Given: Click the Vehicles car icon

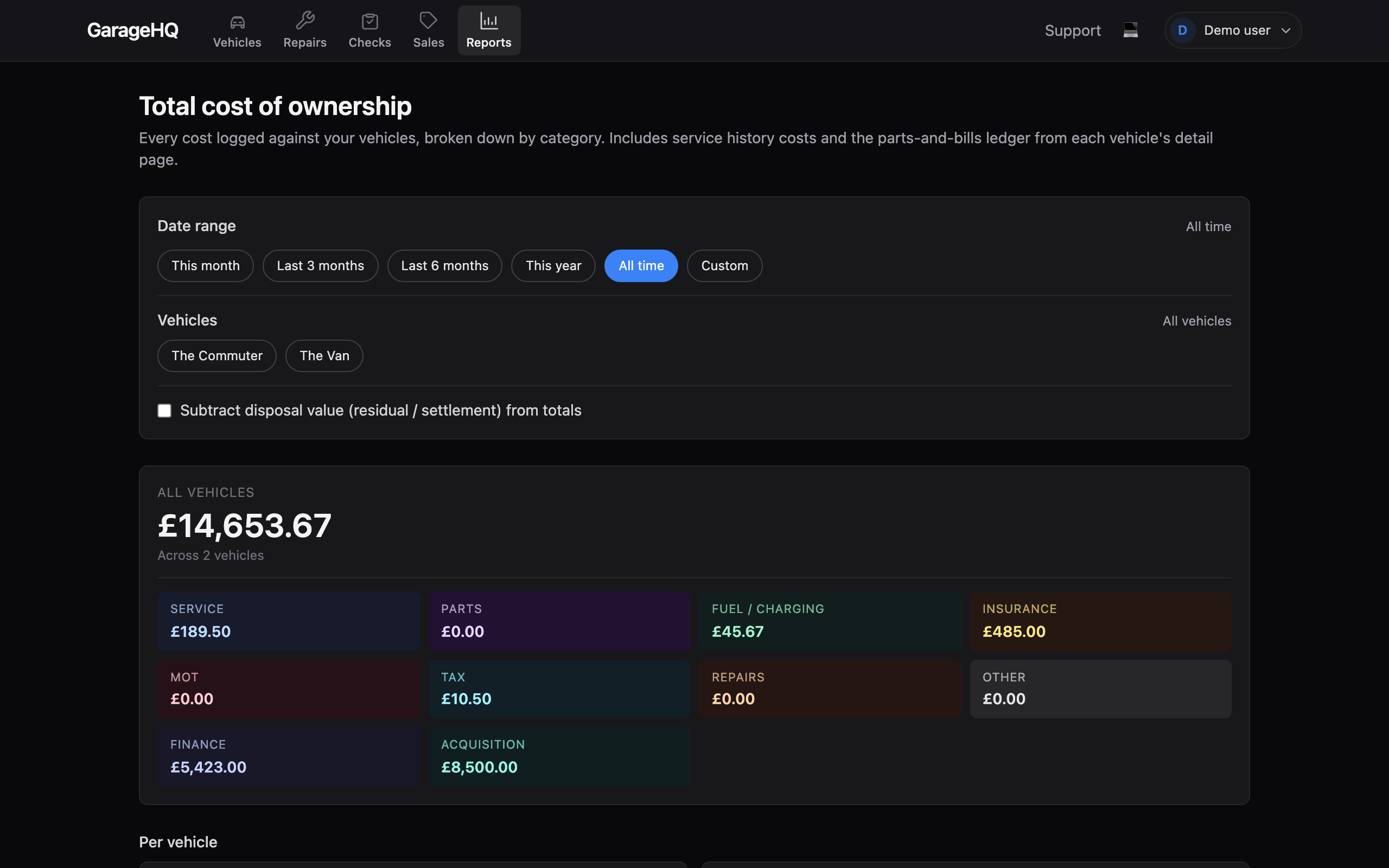Looking at the screenshot, I should (237, 22).
